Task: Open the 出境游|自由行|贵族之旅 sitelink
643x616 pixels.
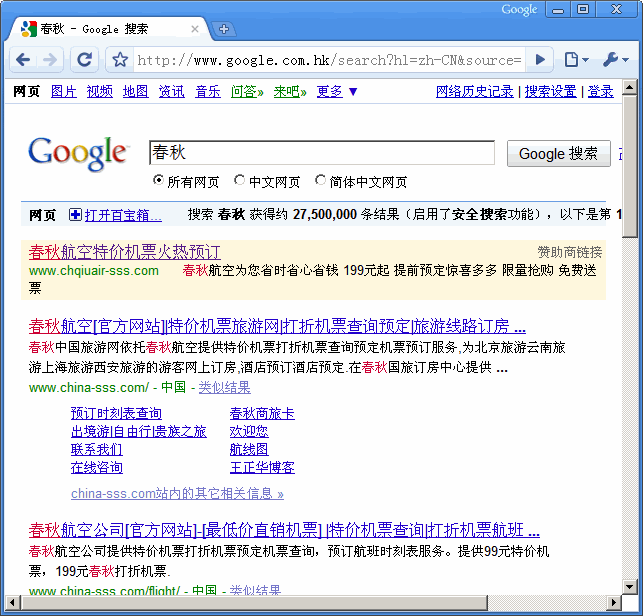Action: coord(139,431)
